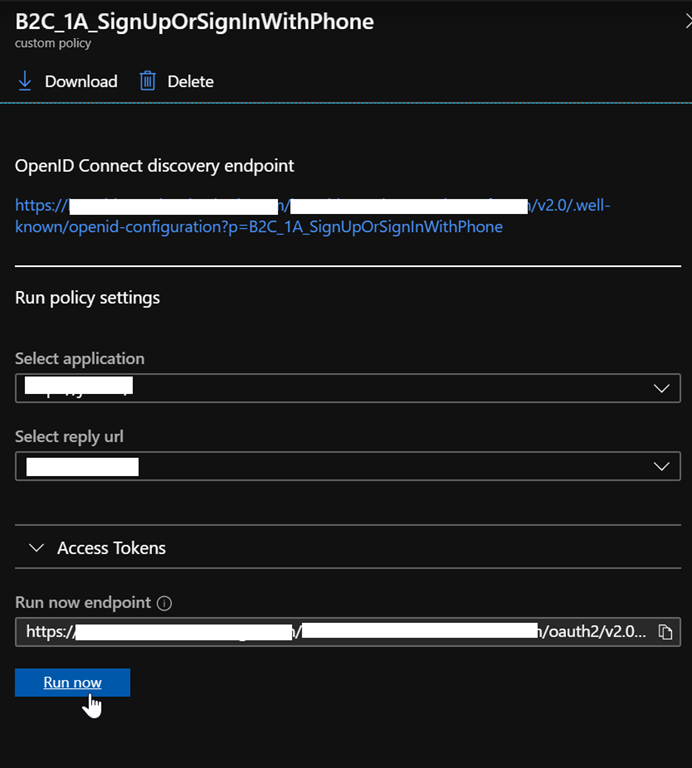Click the Run now endpoint label
This screenshot has height=768, width=692.
tap(83, 603)
